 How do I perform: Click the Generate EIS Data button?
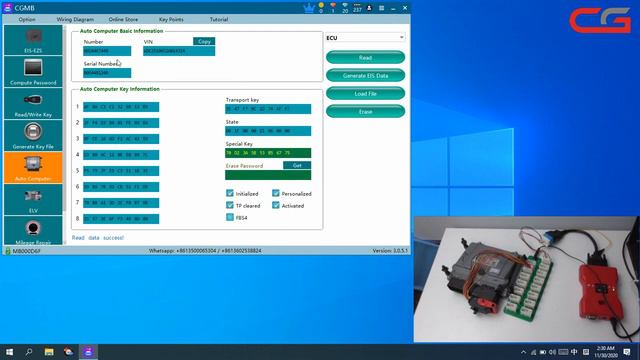tap(365, 76)
